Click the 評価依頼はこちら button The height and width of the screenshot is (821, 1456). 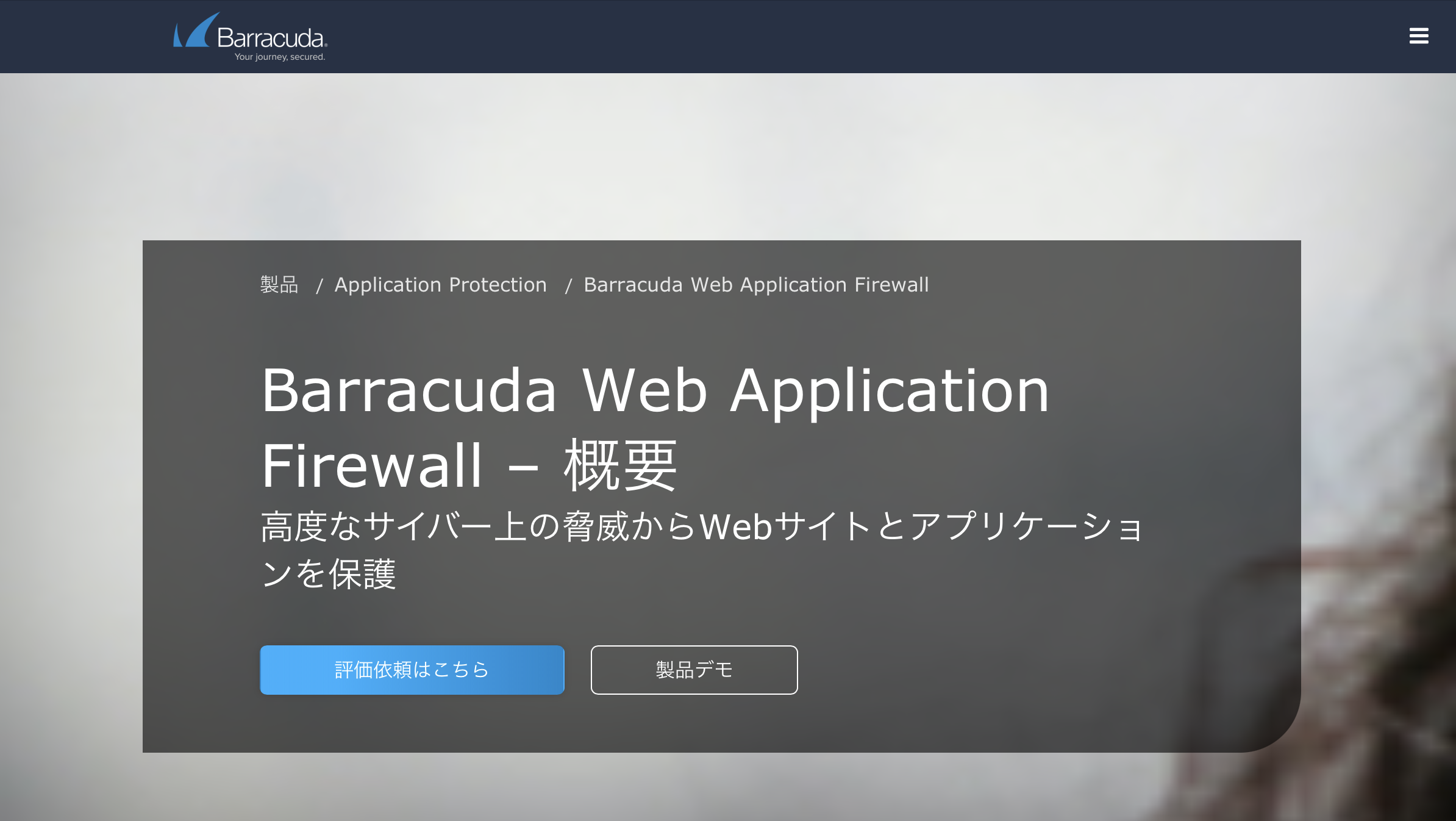tap(412, 670)
